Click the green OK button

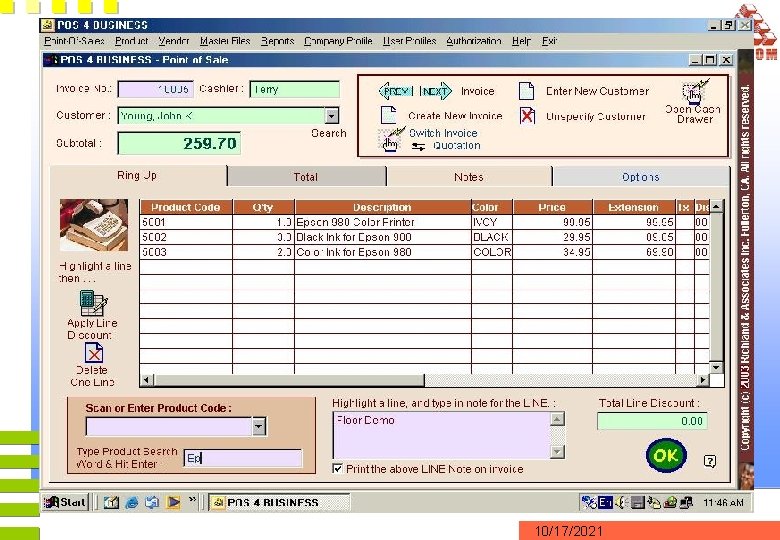[666, 455]
